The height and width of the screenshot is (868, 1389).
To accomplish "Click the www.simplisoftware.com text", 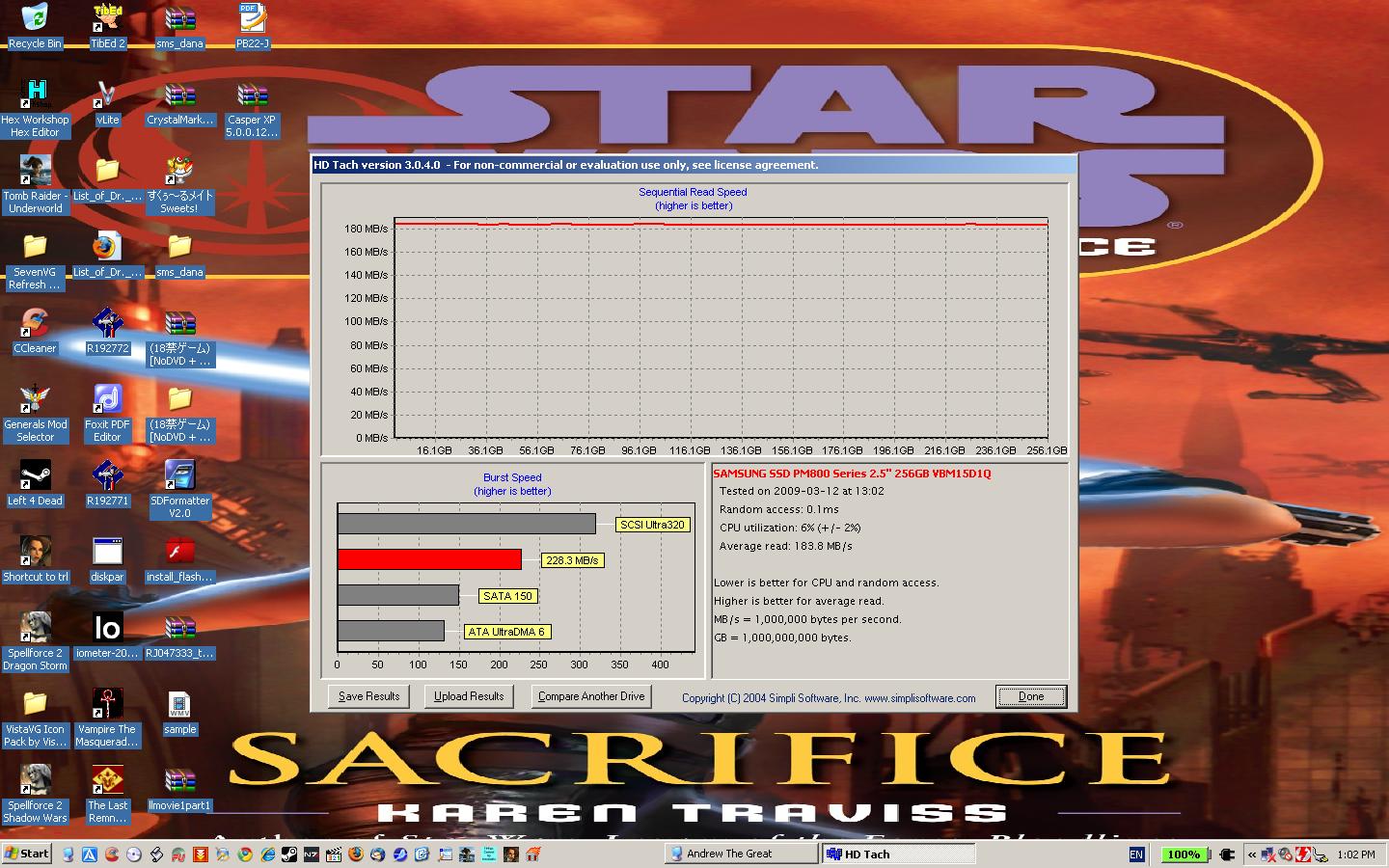I will (x=919, y=698).
